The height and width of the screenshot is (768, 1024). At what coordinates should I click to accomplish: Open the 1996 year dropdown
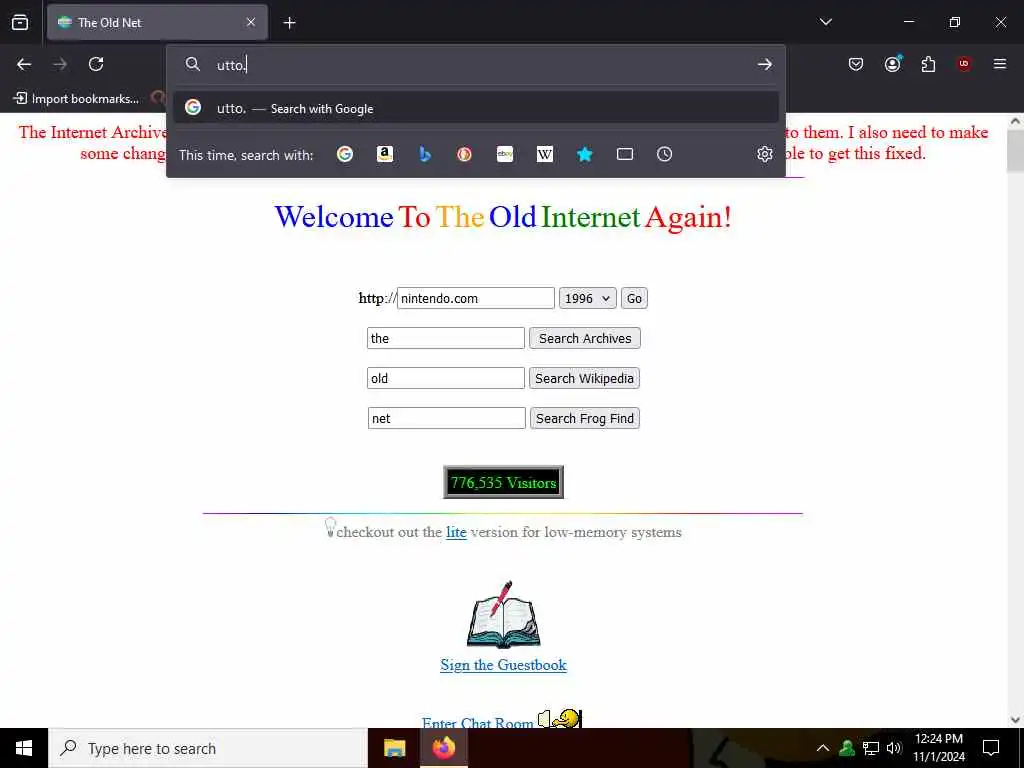(587, 298)
